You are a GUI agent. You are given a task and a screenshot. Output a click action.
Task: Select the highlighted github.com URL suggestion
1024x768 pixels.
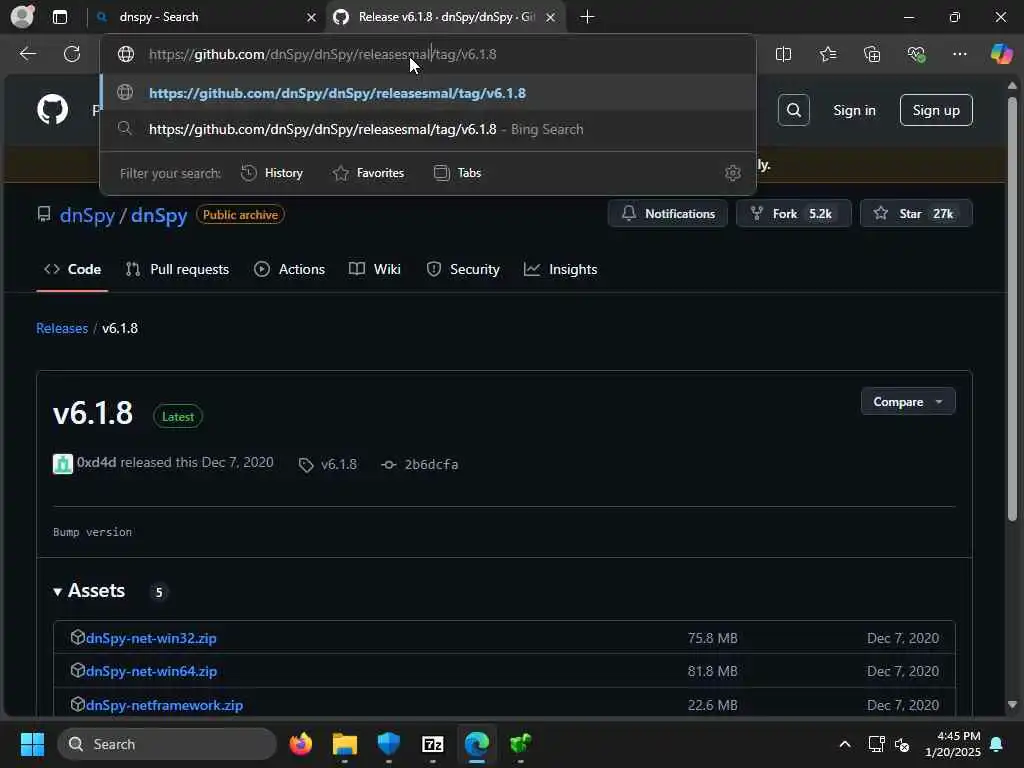coord(428,93)
